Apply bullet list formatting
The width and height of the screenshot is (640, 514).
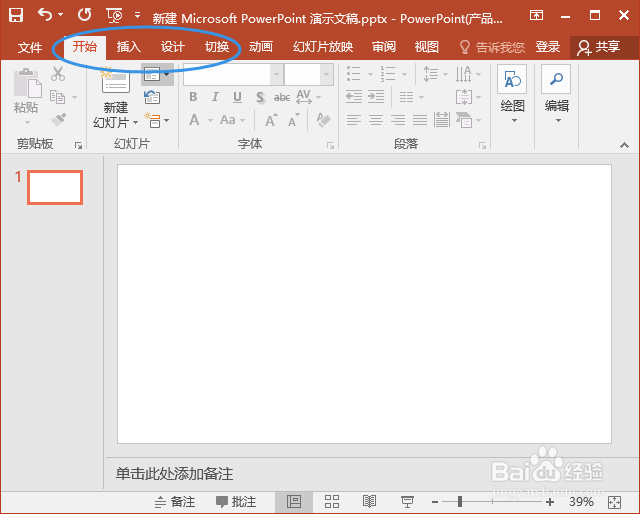tap(353, 74)
